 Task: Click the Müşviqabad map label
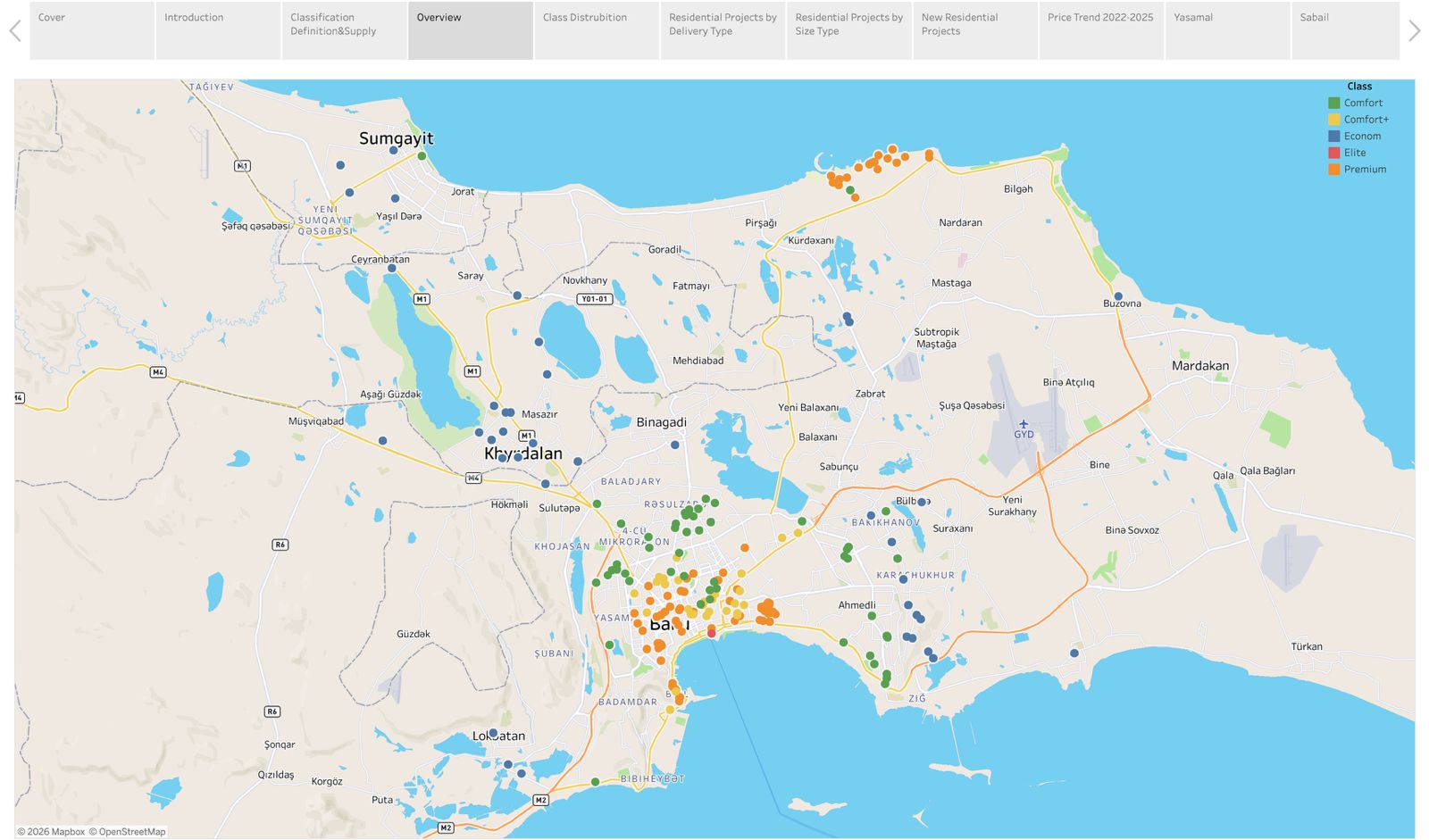pyautogui.click(x=315, y=421)
